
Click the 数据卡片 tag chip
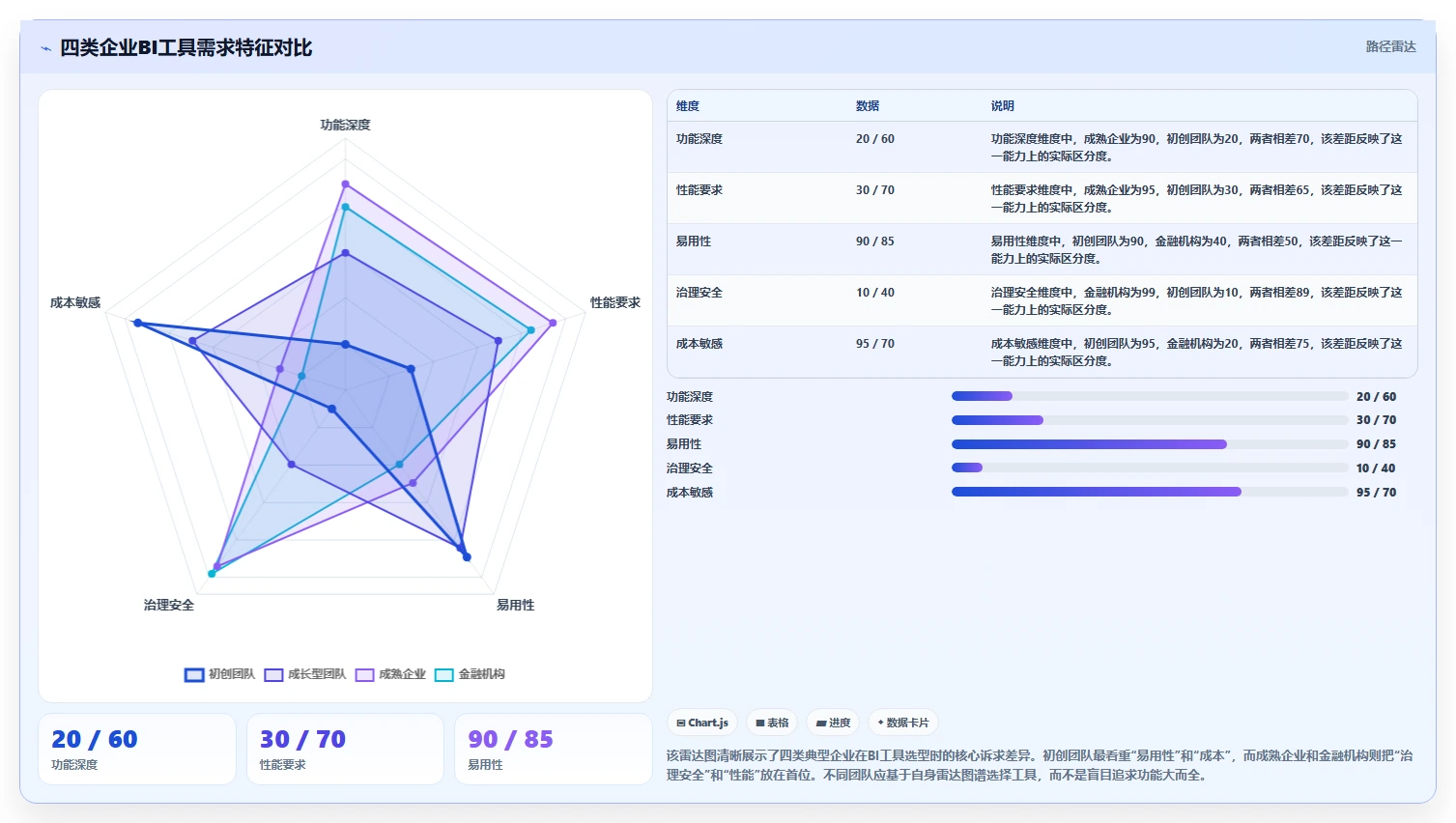click(x=903, y=723)
